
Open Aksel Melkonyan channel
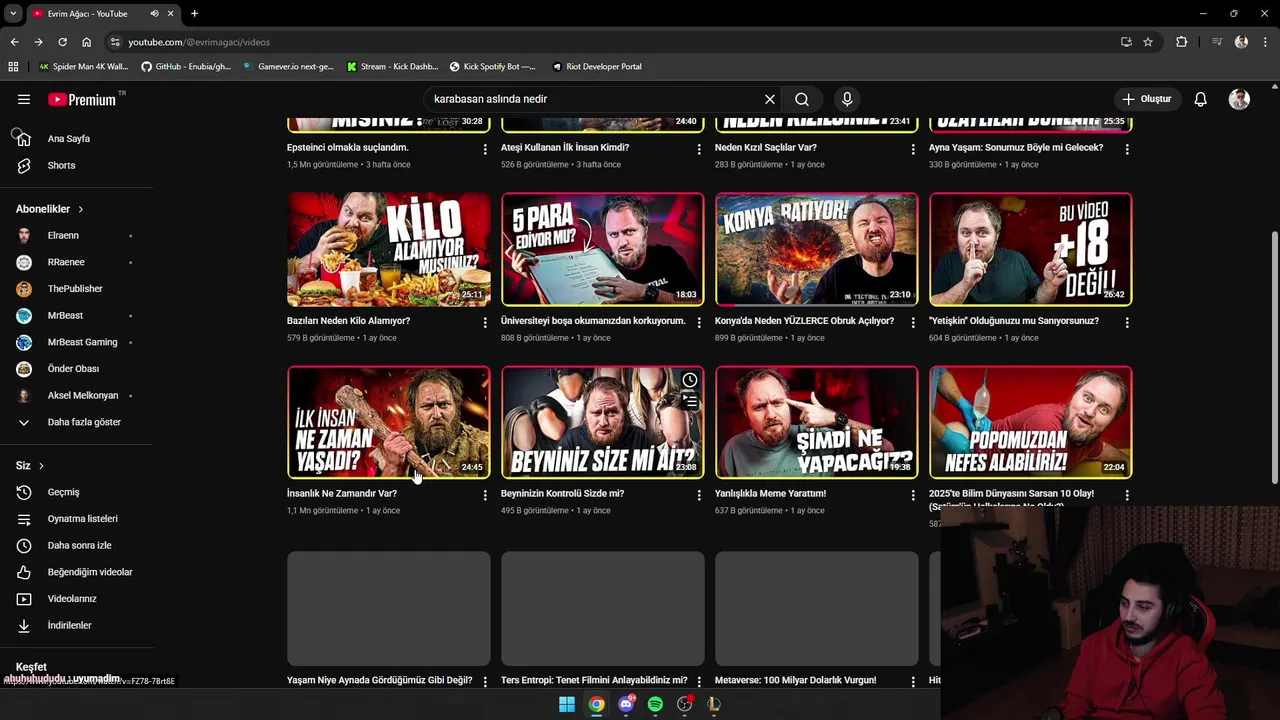83,395
